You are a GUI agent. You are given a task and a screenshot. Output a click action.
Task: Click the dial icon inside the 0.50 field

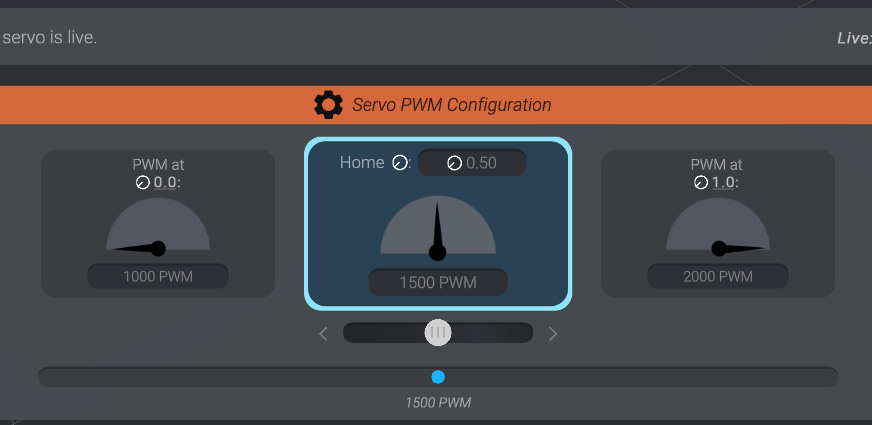coord(454,163)
